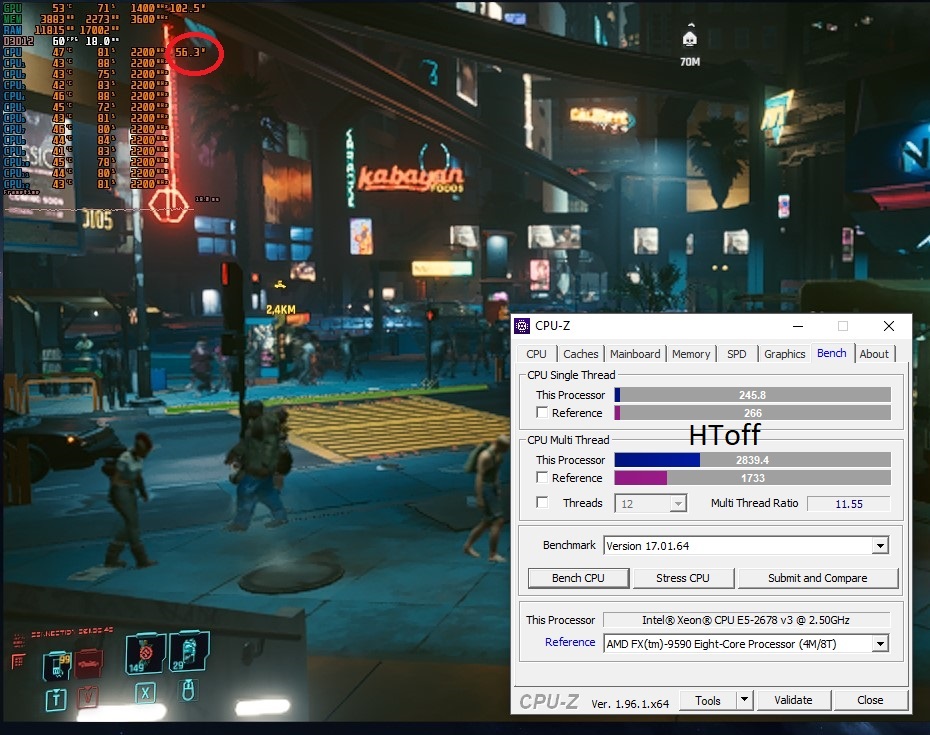Enable Reference checkbox under CPU Single Thread

point(542,413)
